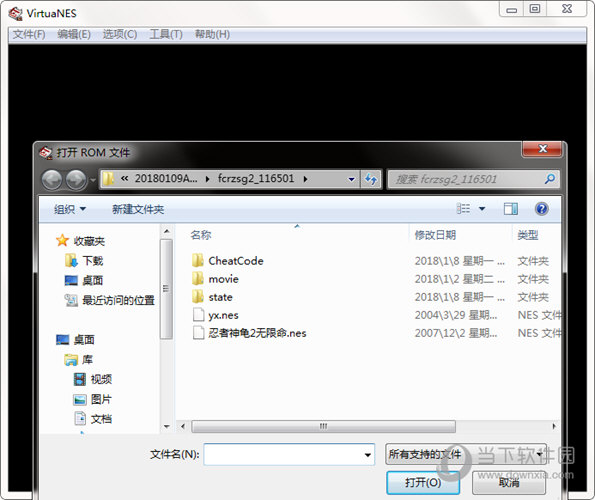This screenshot has width=595, height=500.
Task: Open the 帮助(H) menu
Action: coord(212,35)
